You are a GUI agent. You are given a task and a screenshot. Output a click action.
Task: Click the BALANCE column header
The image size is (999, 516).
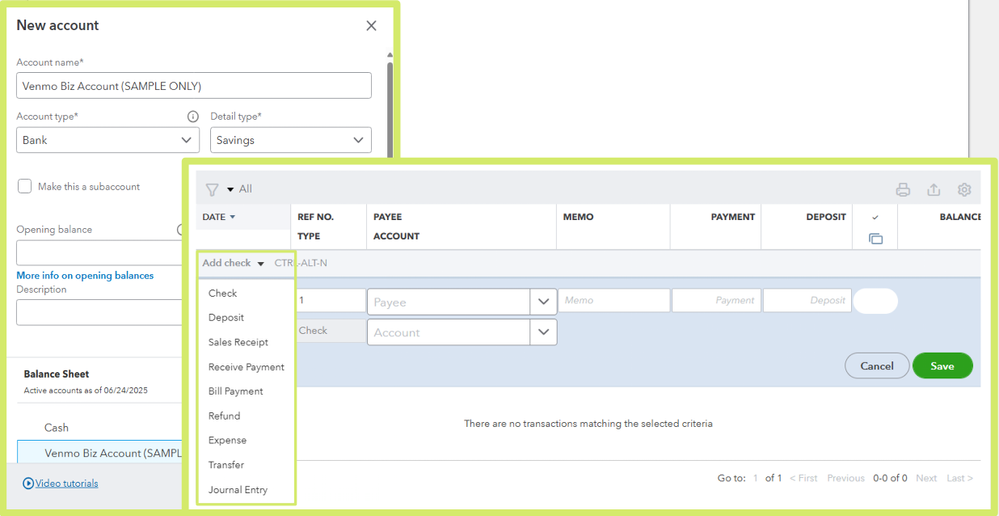(960, 217)
